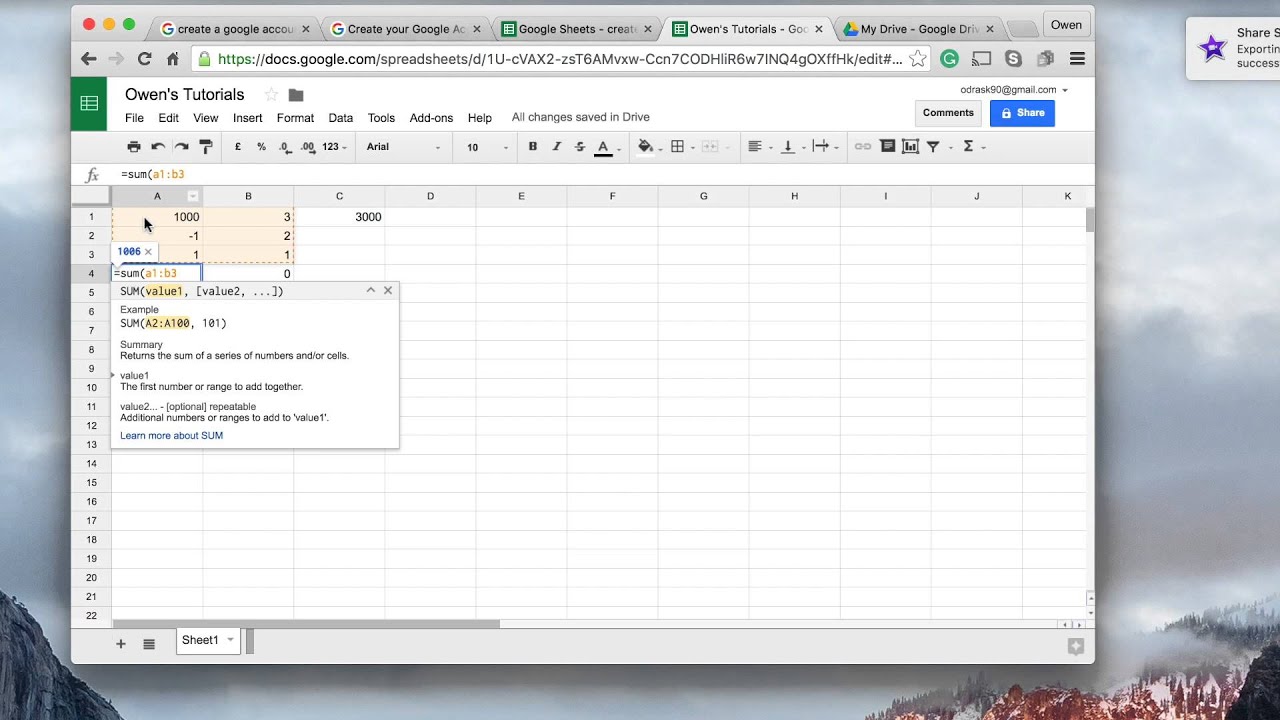Toggle italic formatting
The width and height of the screenshot is (1280, 720).
tap(557, 147)
